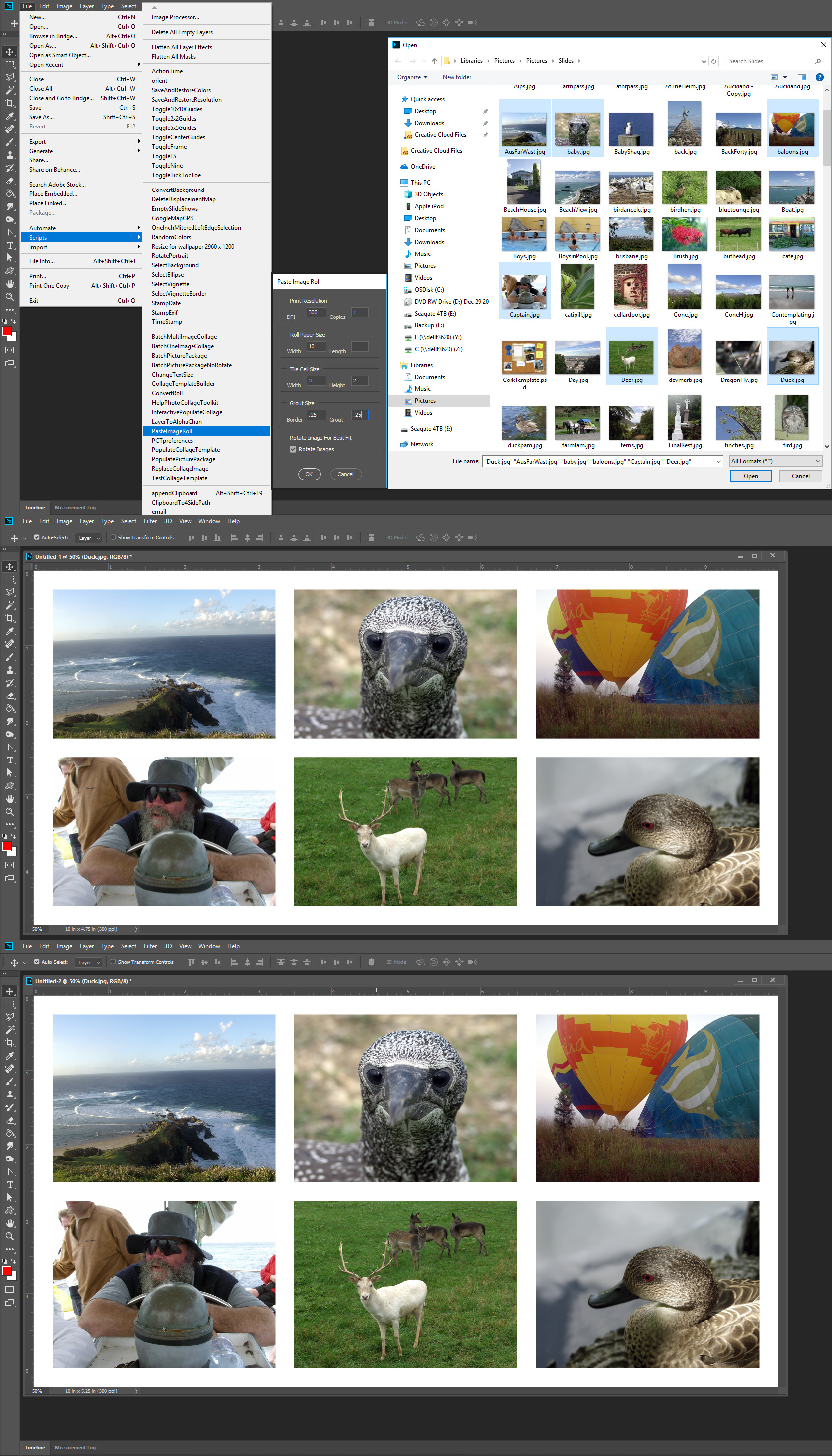Select the Pen tool in Untitled-1 window
The image size is (832, 1456).
10,748
